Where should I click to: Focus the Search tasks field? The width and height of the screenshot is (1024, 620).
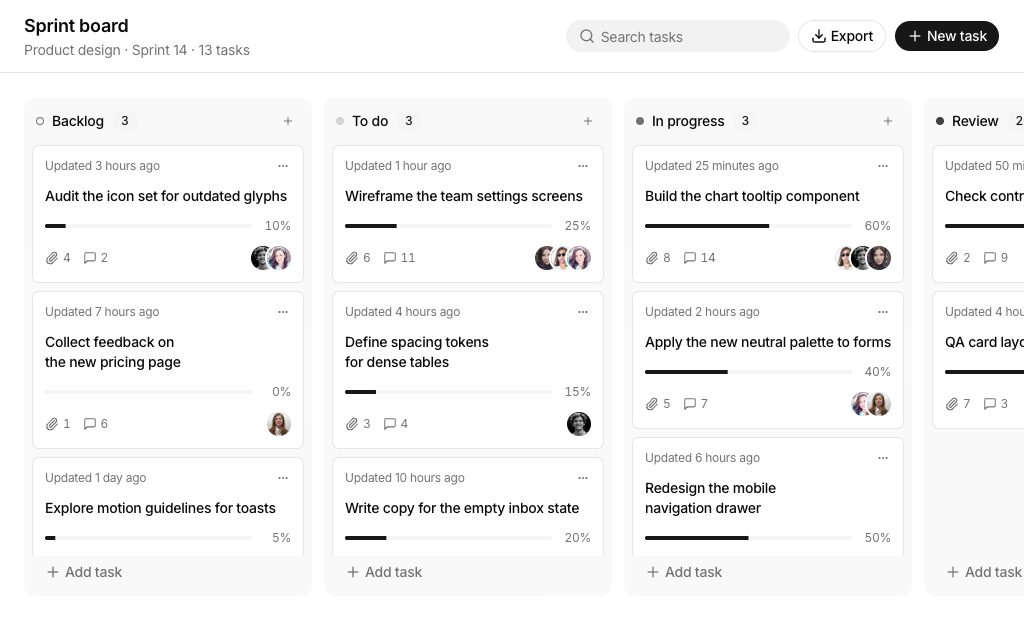678,37
